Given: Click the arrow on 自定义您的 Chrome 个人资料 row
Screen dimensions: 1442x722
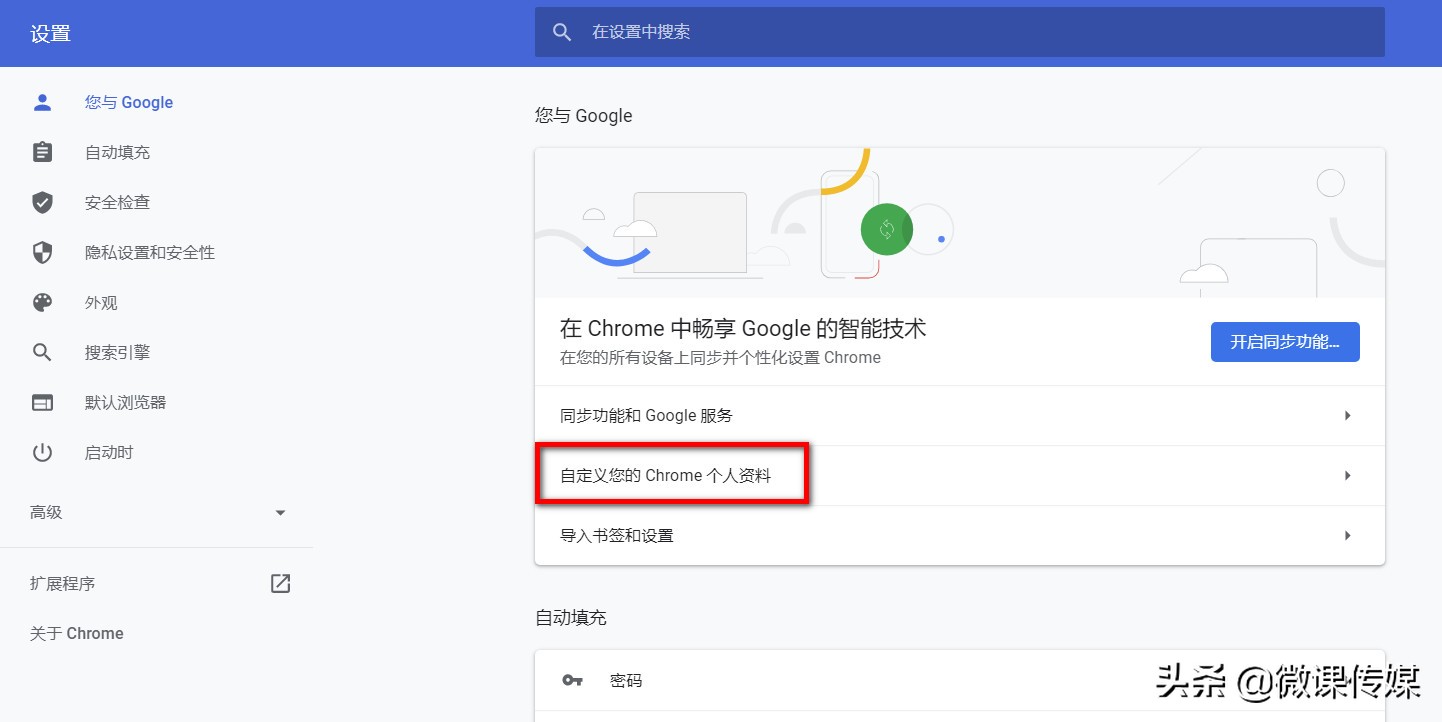Looking at the screenshot, I should (x=1347, y=476).
